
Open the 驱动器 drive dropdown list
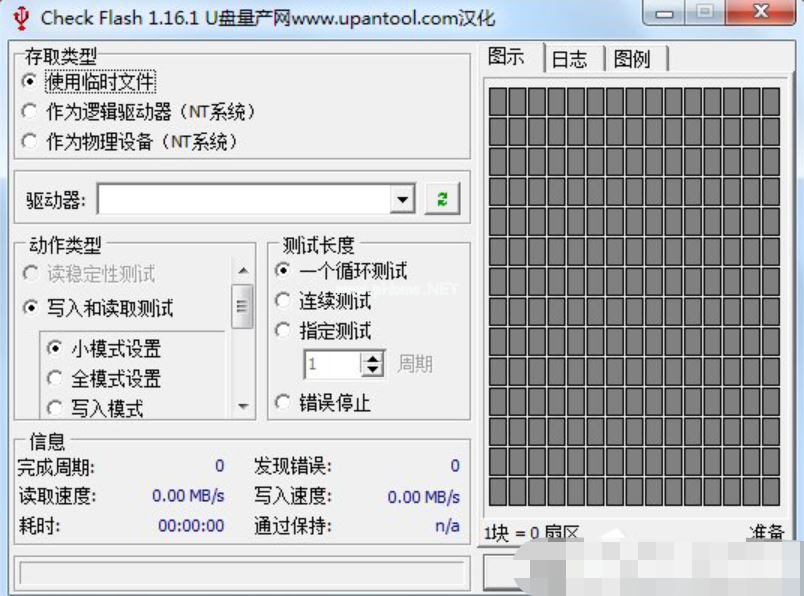402,200
